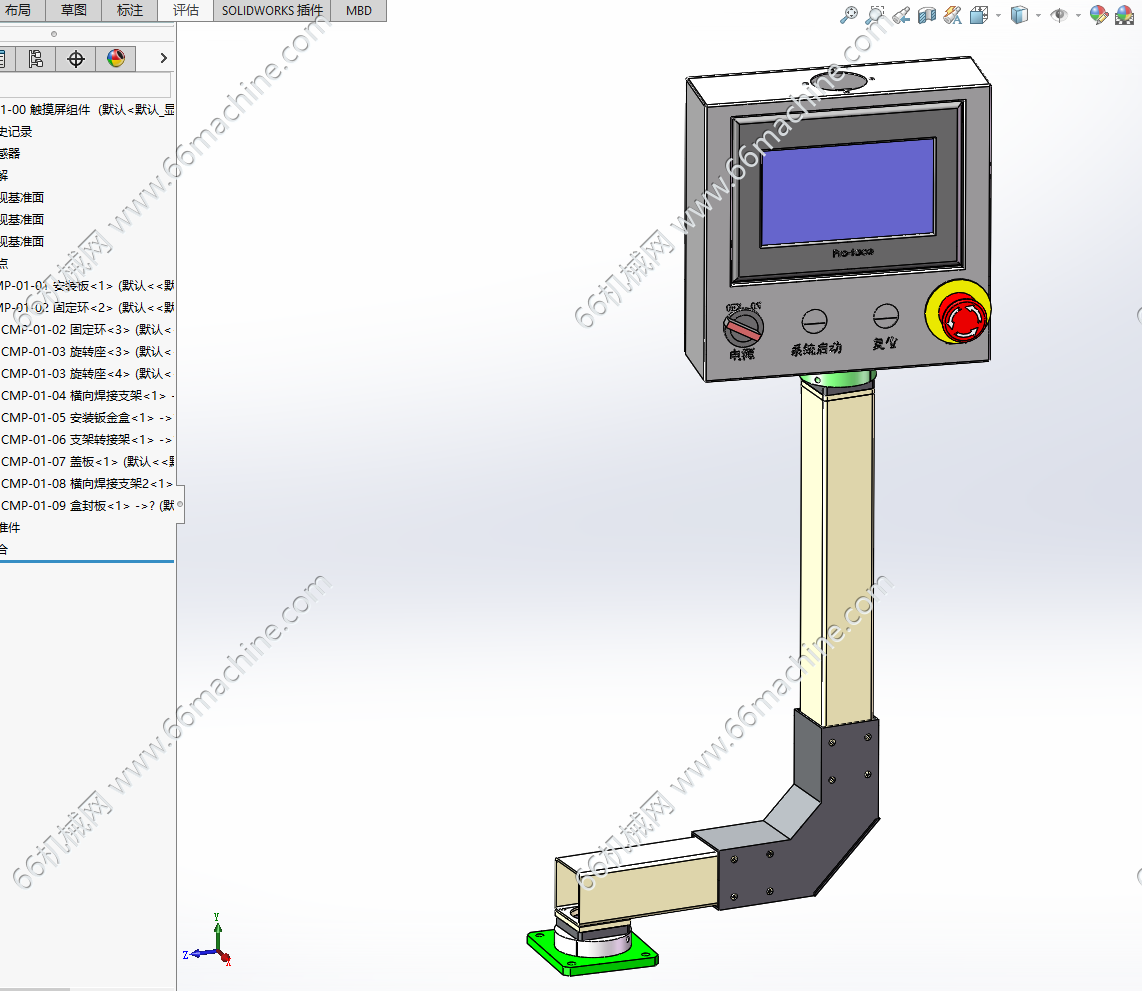The height and width of the screenshot is (991, 1142).
Task: Click the View Orientation cube icon
Action: [979, 15]
